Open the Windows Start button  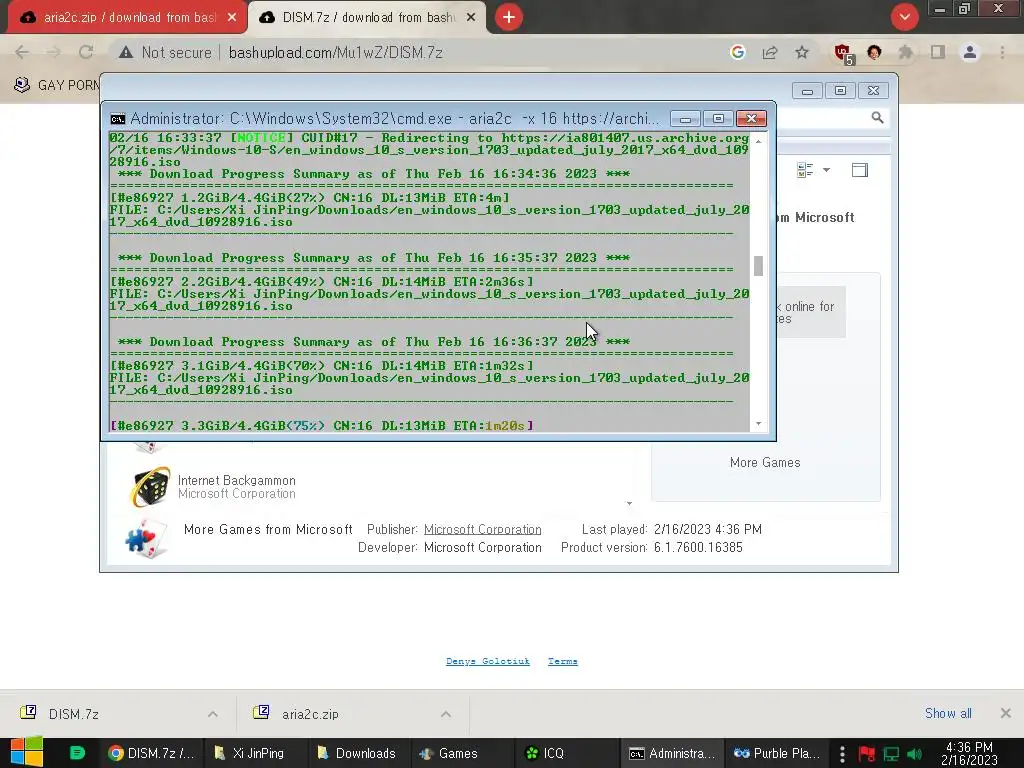tap(27, 752)
